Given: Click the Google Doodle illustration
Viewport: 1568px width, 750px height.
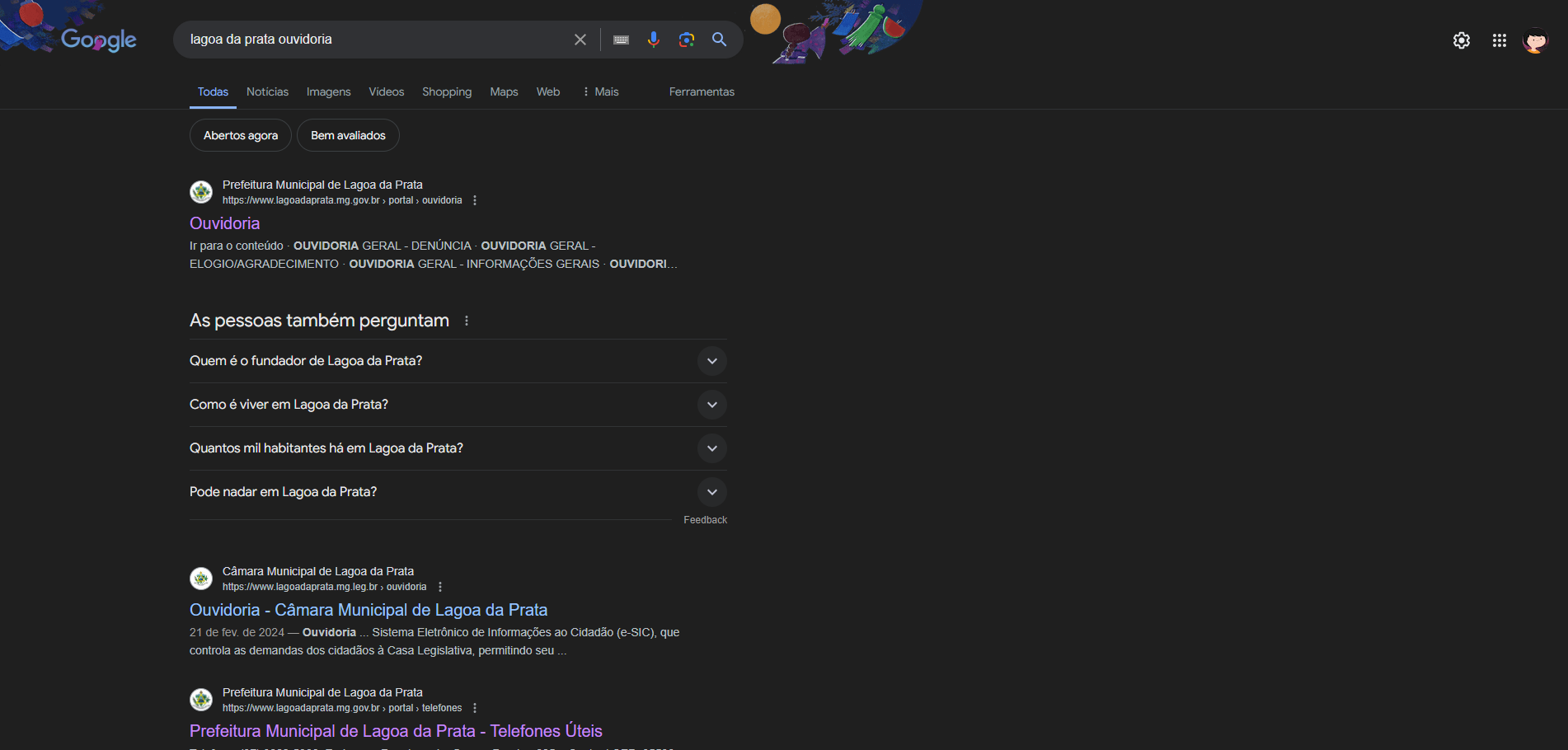Looking at the screenshot, I should pyautogui.click(x=837, y=30).
